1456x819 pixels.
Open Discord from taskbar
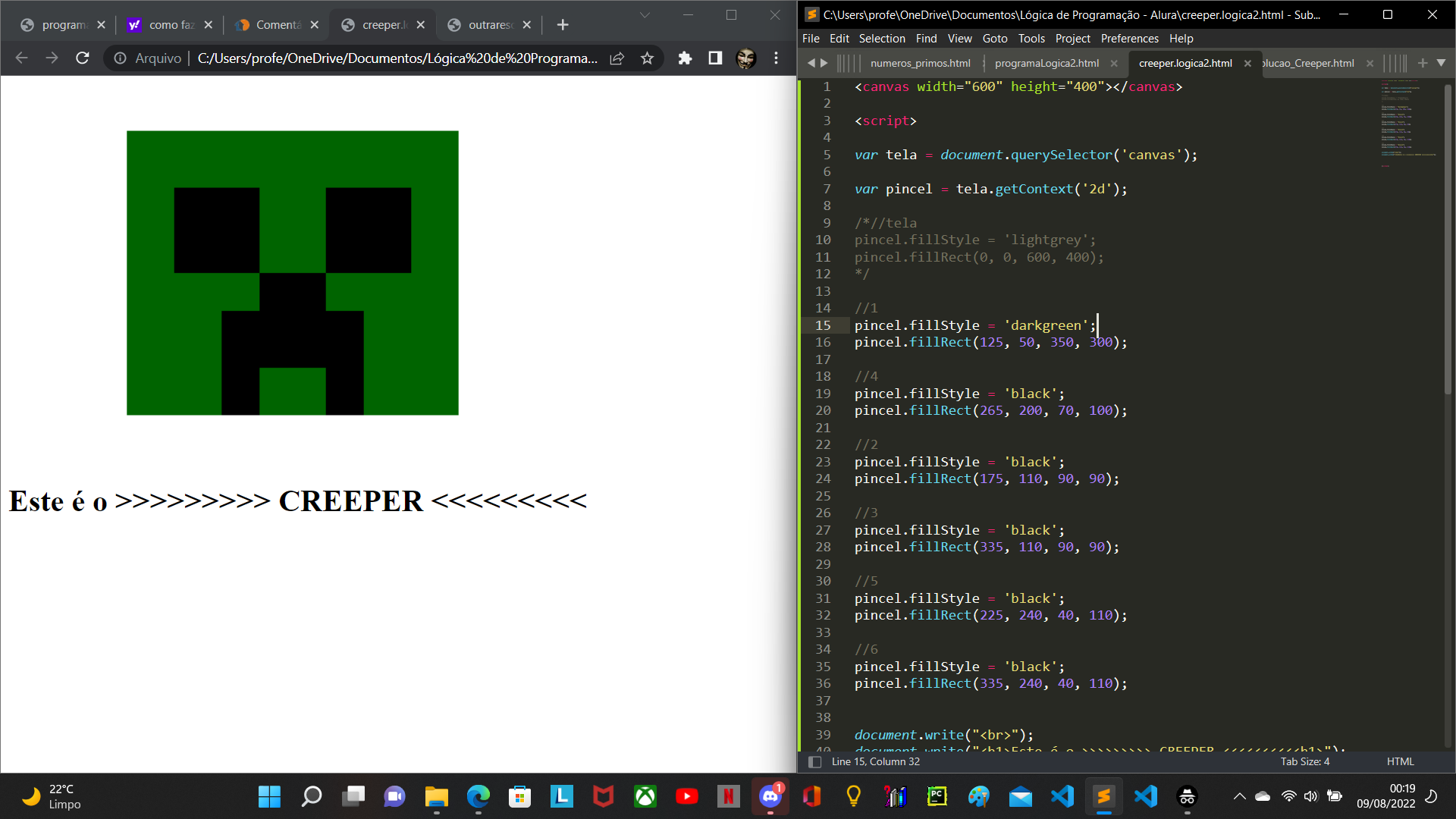coord(770,796)
